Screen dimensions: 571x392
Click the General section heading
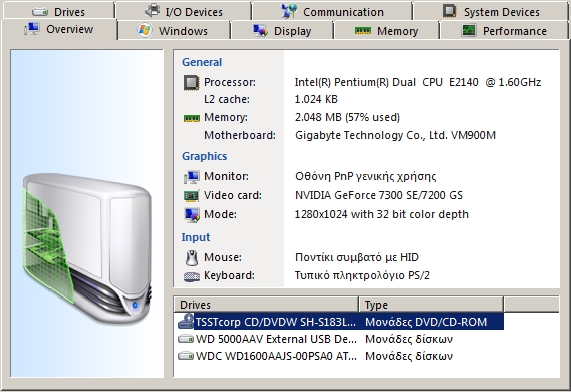coord(202,62)
